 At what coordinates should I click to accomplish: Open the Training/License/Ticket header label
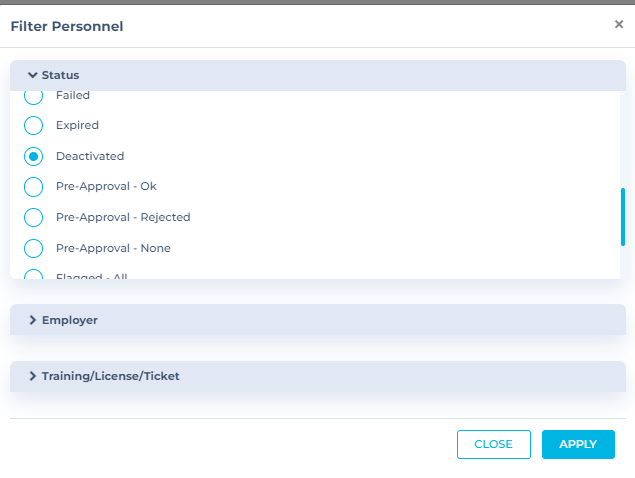[x=111, y=376]
